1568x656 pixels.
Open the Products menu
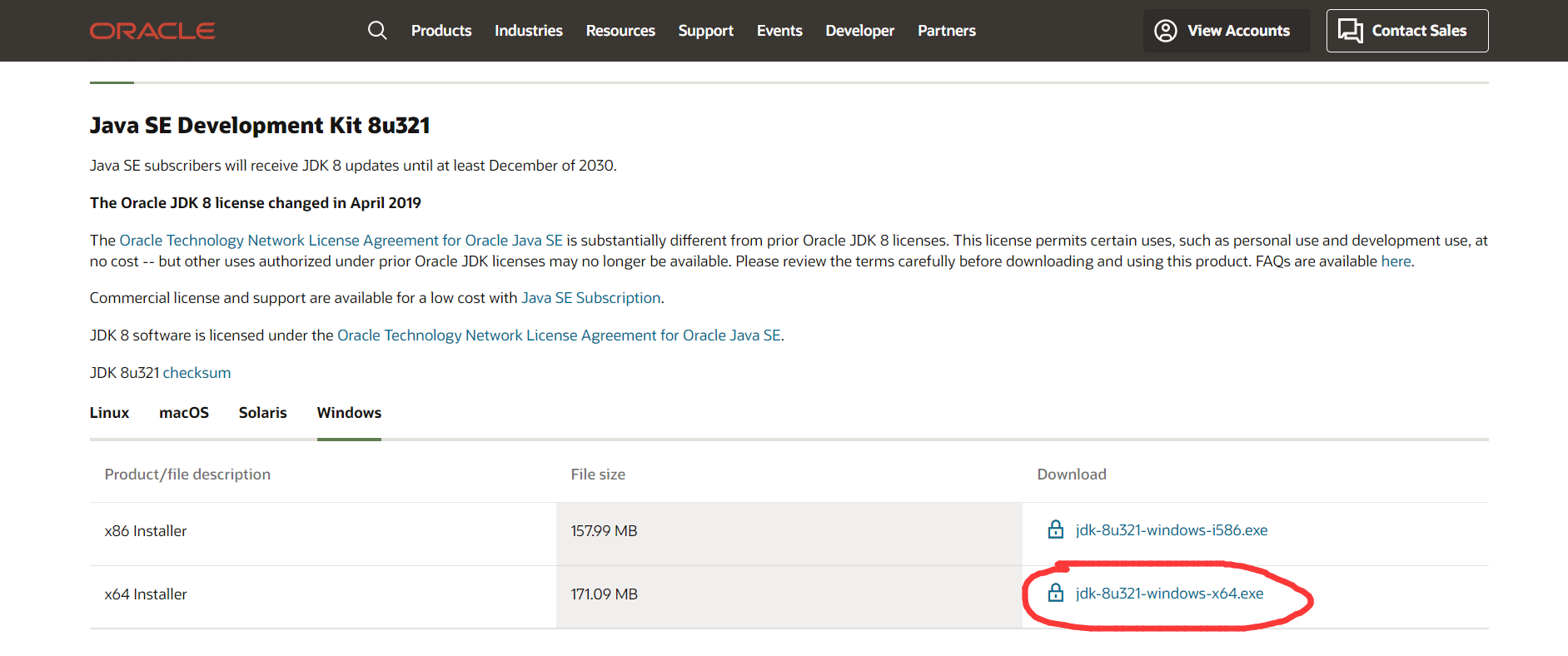(441, 31)
